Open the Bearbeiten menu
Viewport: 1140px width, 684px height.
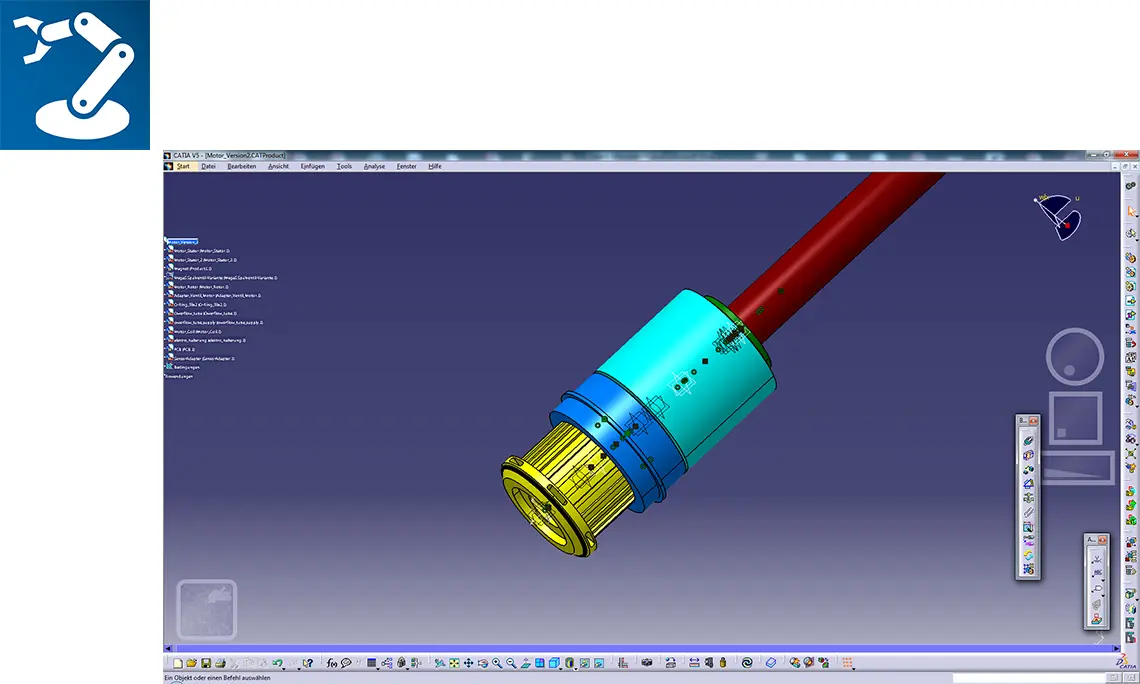pyautogui.click(x=241, y=166)
